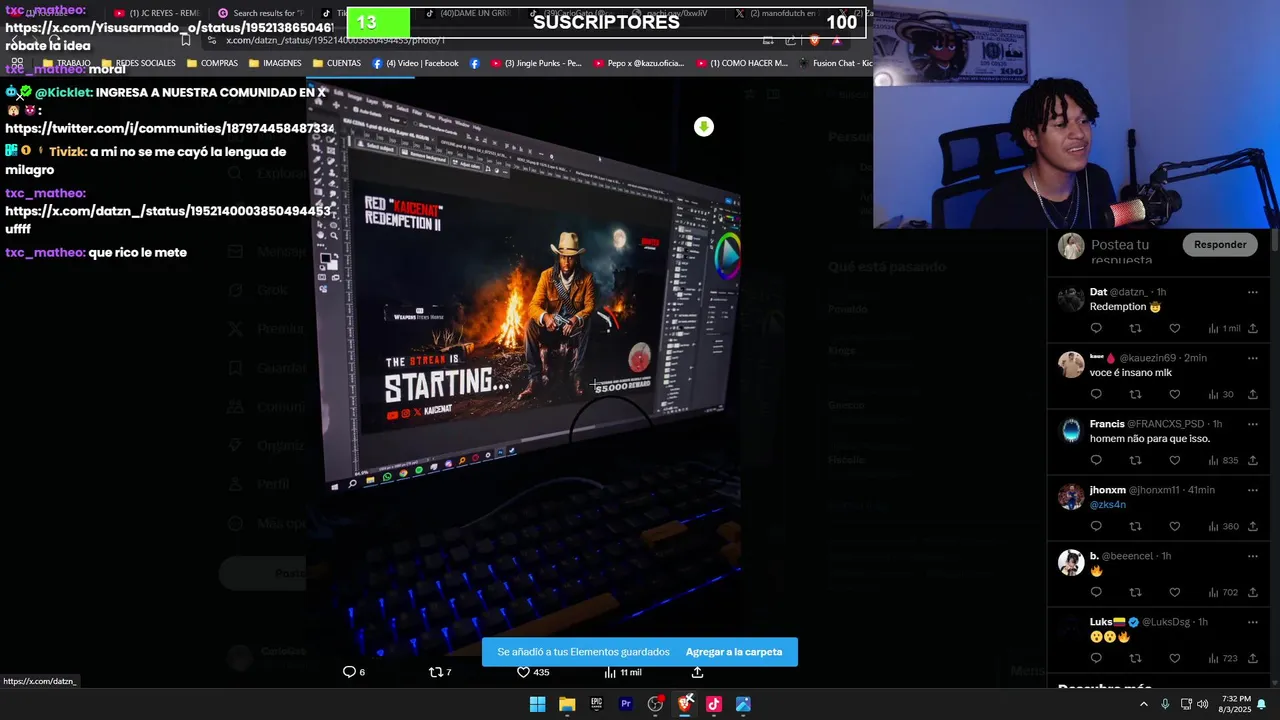Click the green download arrow extension icon
Image resolution: width=1280 pixels, height=720 pixels.
coord(704,127)
